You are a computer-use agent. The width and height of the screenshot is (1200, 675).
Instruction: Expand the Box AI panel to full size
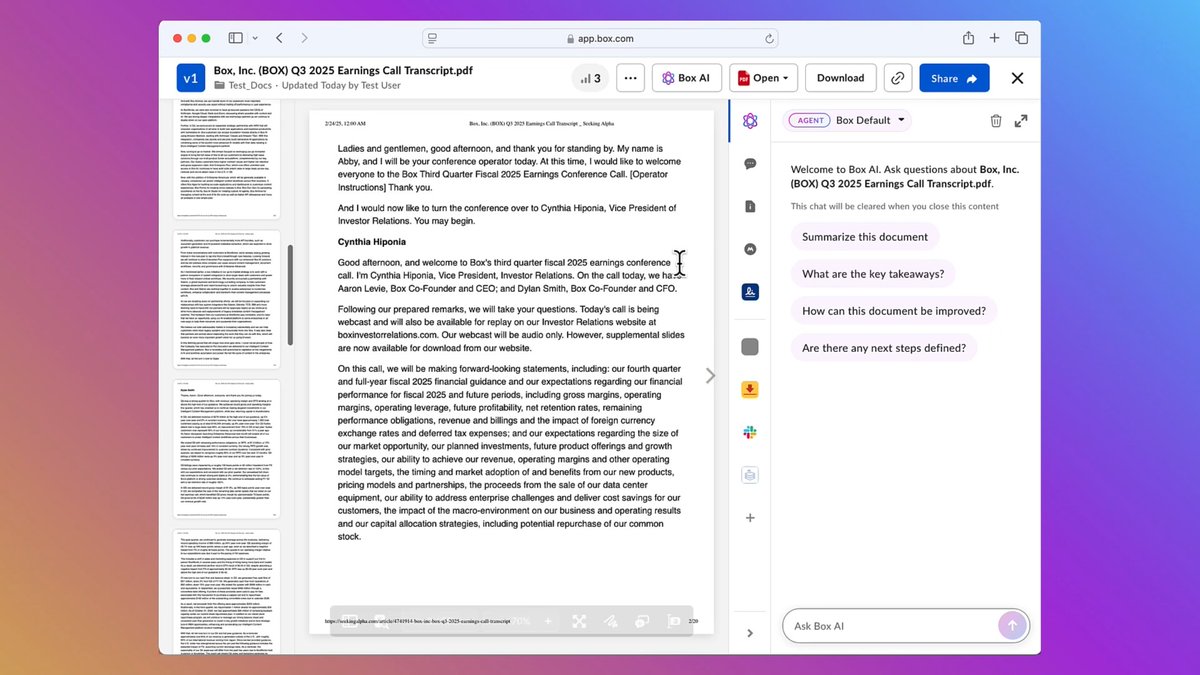coord(1021,120)
